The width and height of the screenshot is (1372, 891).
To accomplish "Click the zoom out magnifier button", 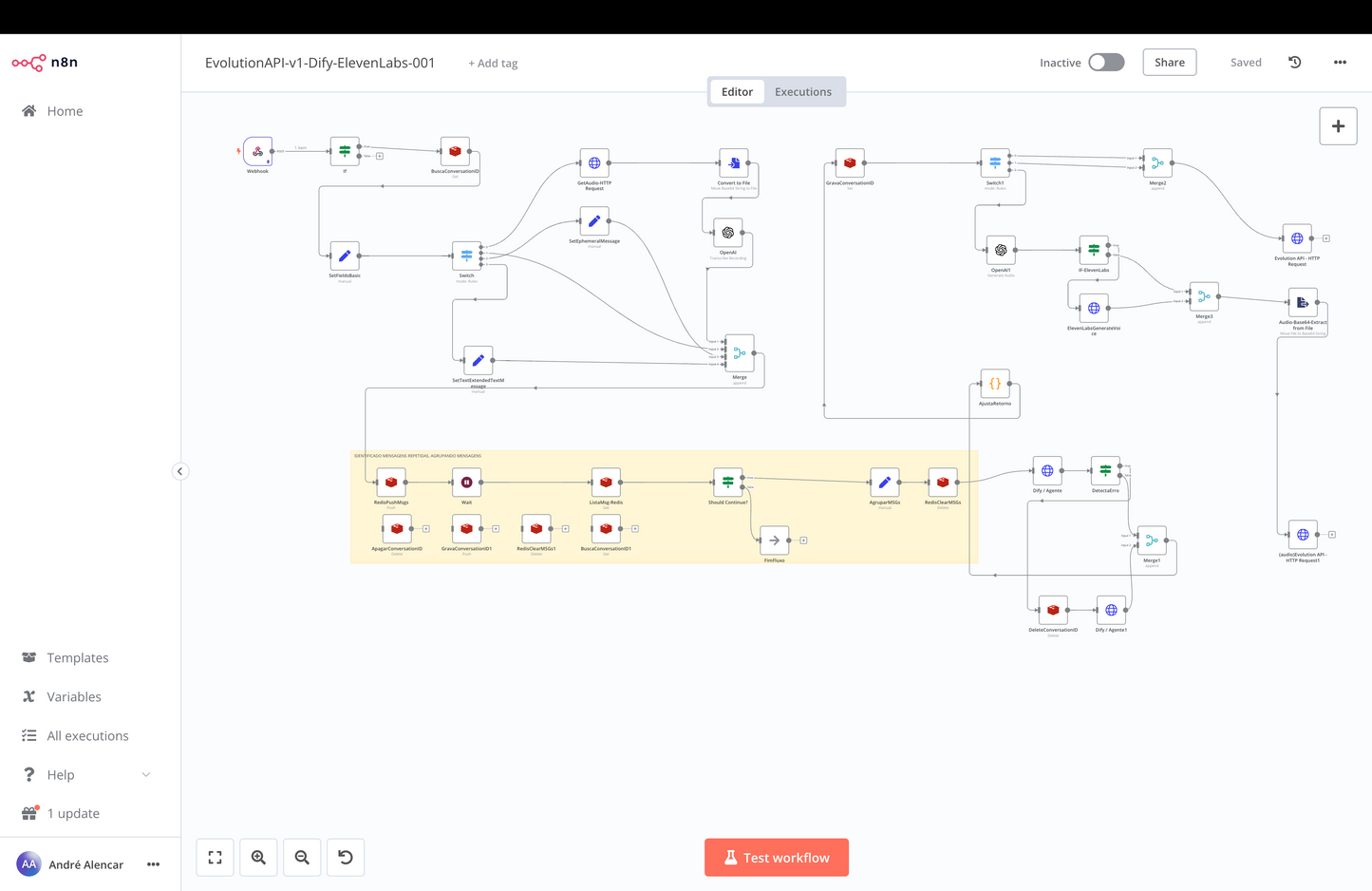I will (x=302, y=858).
